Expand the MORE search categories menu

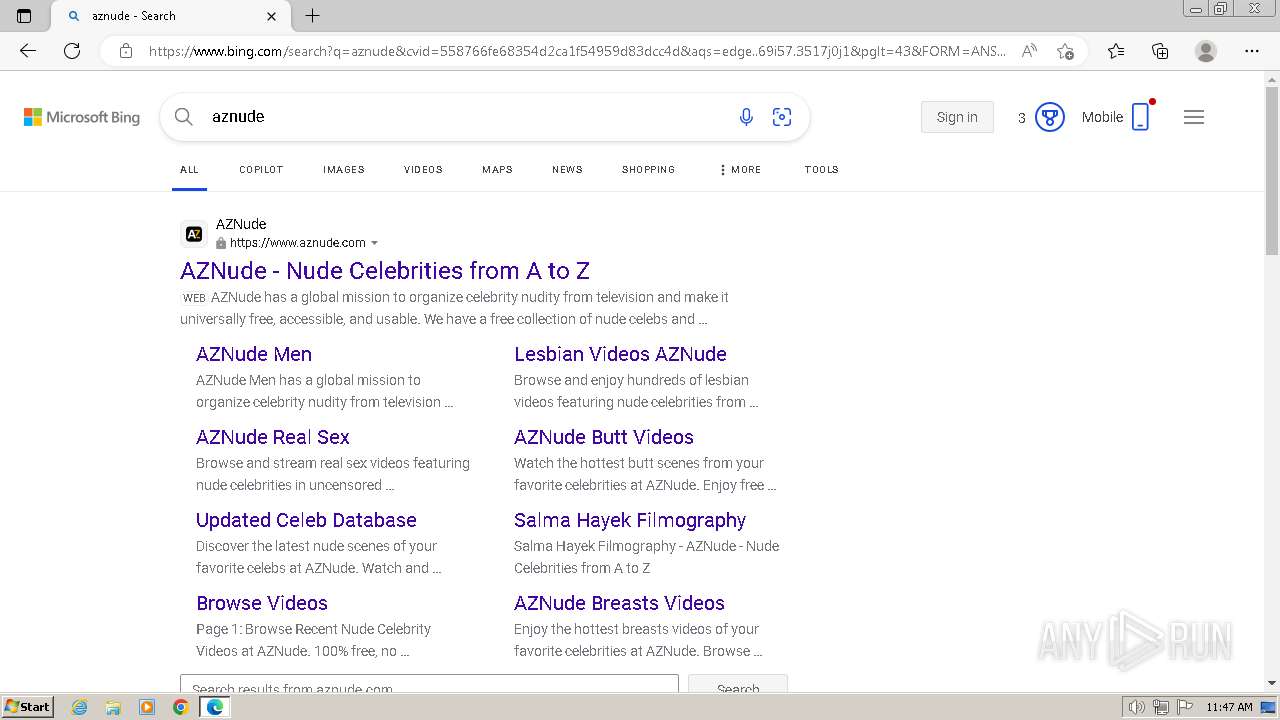pos(740,170)
